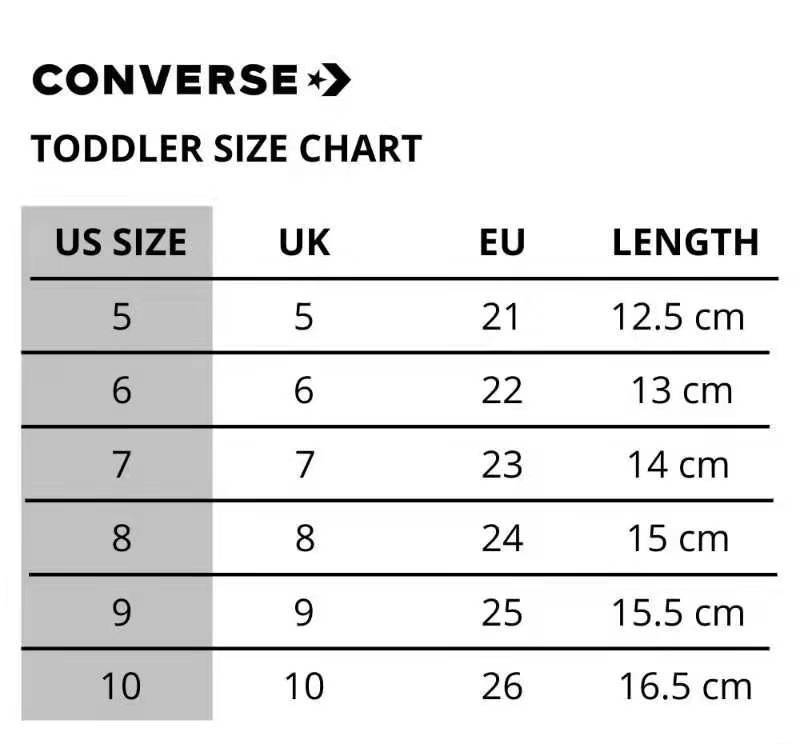Viewport: 800px width, 744px height.
Task: Select EU size 26 cell
Action: point(502,687)
